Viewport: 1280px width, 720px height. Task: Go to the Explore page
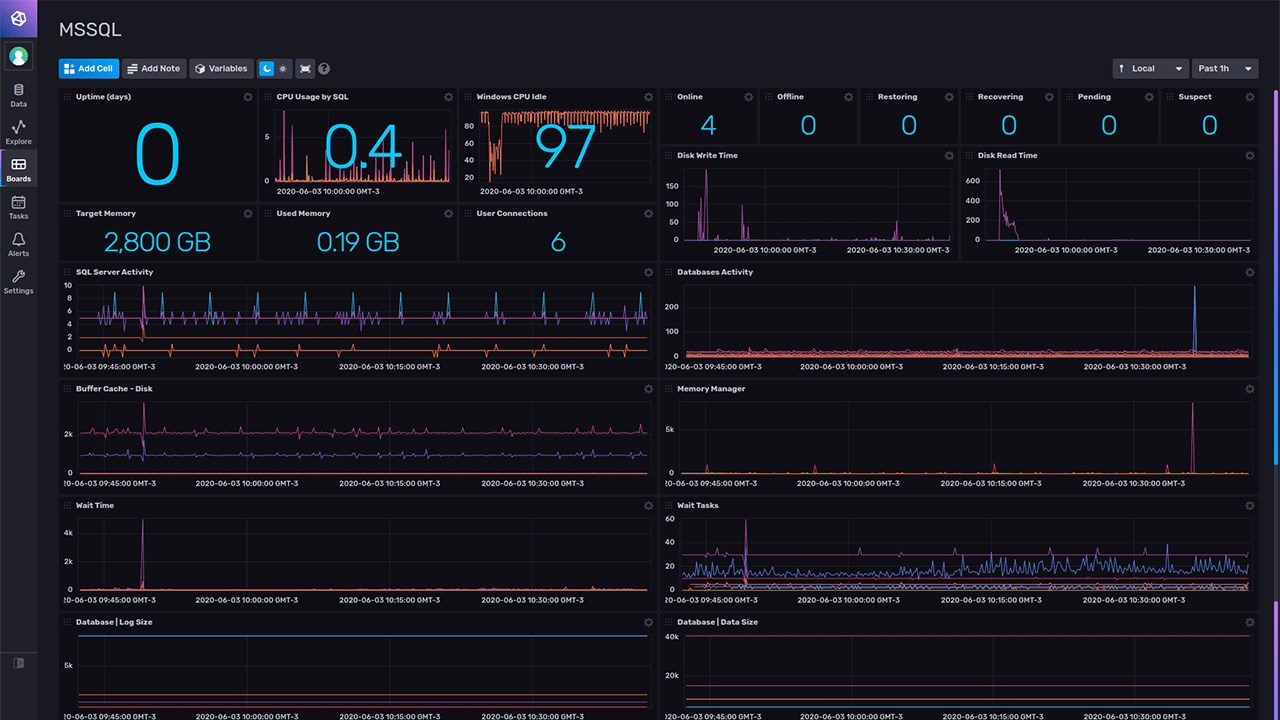pyautogui.click(x=18, y=132)
